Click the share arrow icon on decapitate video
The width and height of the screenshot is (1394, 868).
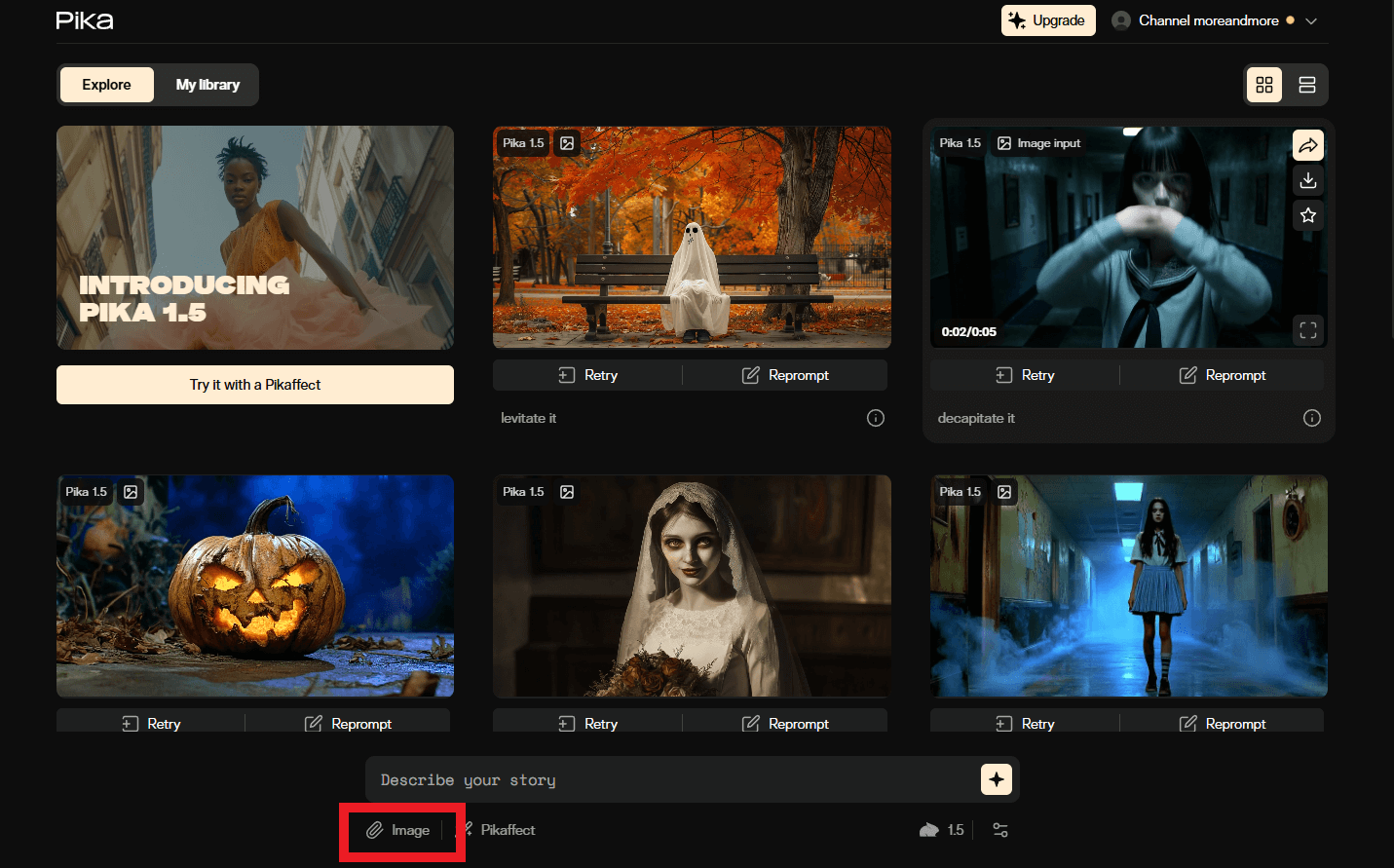1307,145
